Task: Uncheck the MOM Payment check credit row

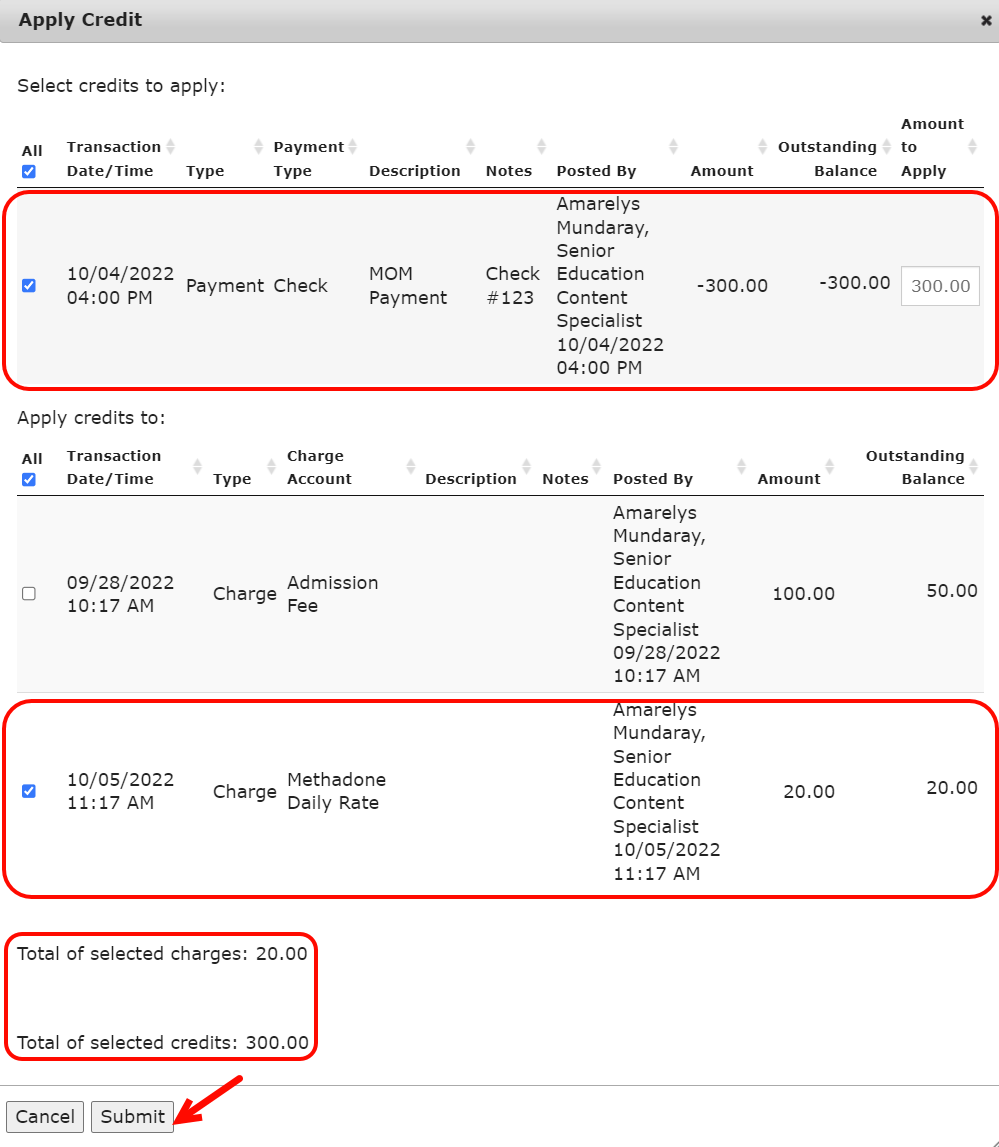Action: point(29,286)
